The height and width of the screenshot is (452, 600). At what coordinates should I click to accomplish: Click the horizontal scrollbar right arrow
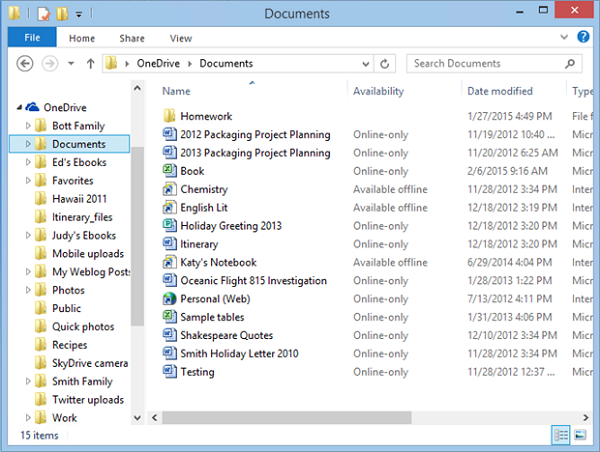(x=585, y=418)
